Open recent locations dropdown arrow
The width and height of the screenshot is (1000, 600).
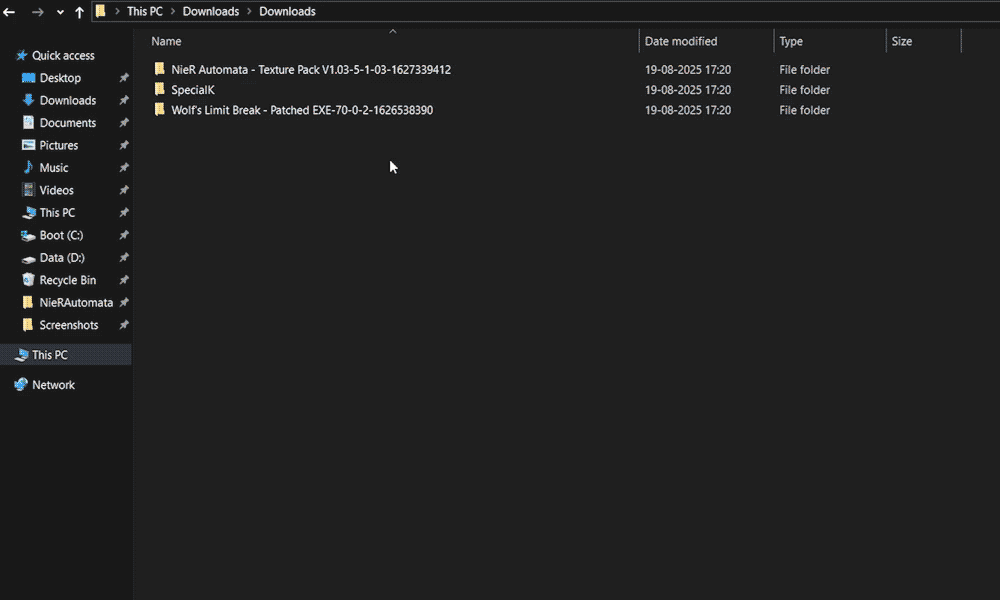pos(60,12)
